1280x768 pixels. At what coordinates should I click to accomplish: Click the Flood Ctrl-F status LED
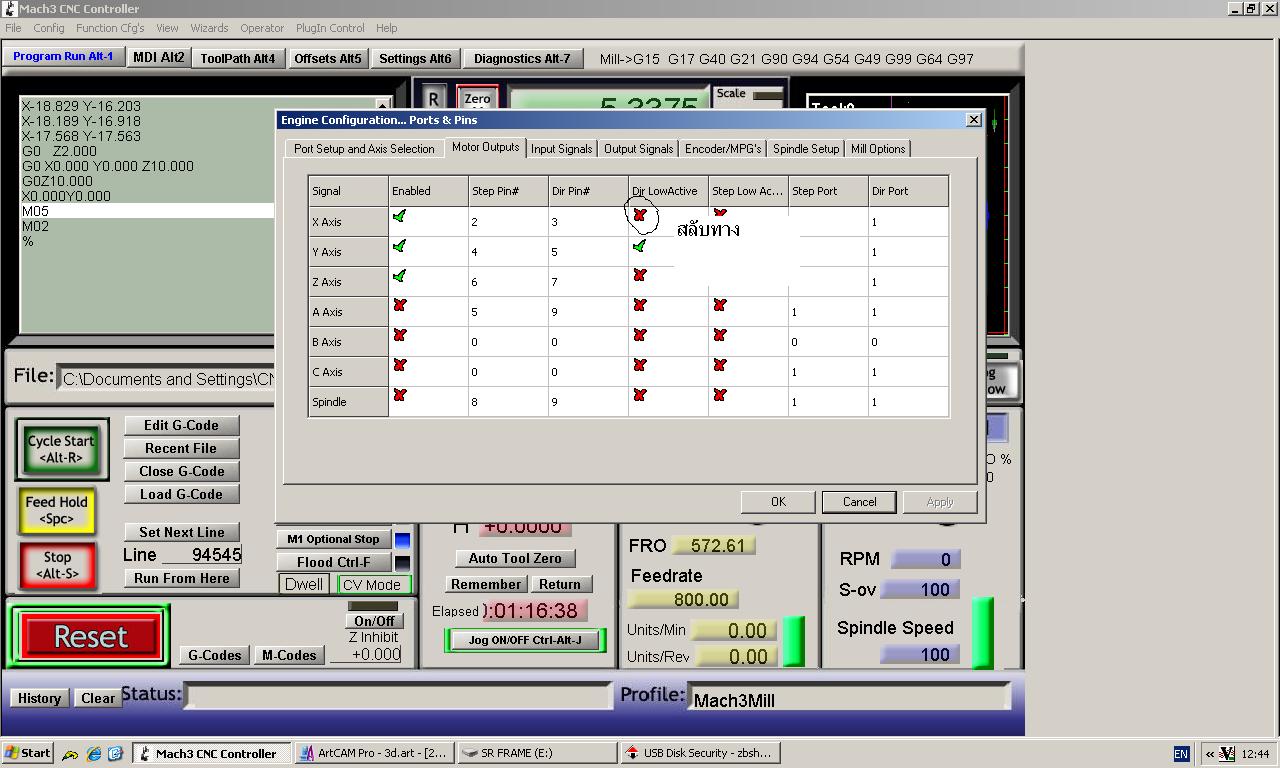pyautogui.click(x=402, y=562)
